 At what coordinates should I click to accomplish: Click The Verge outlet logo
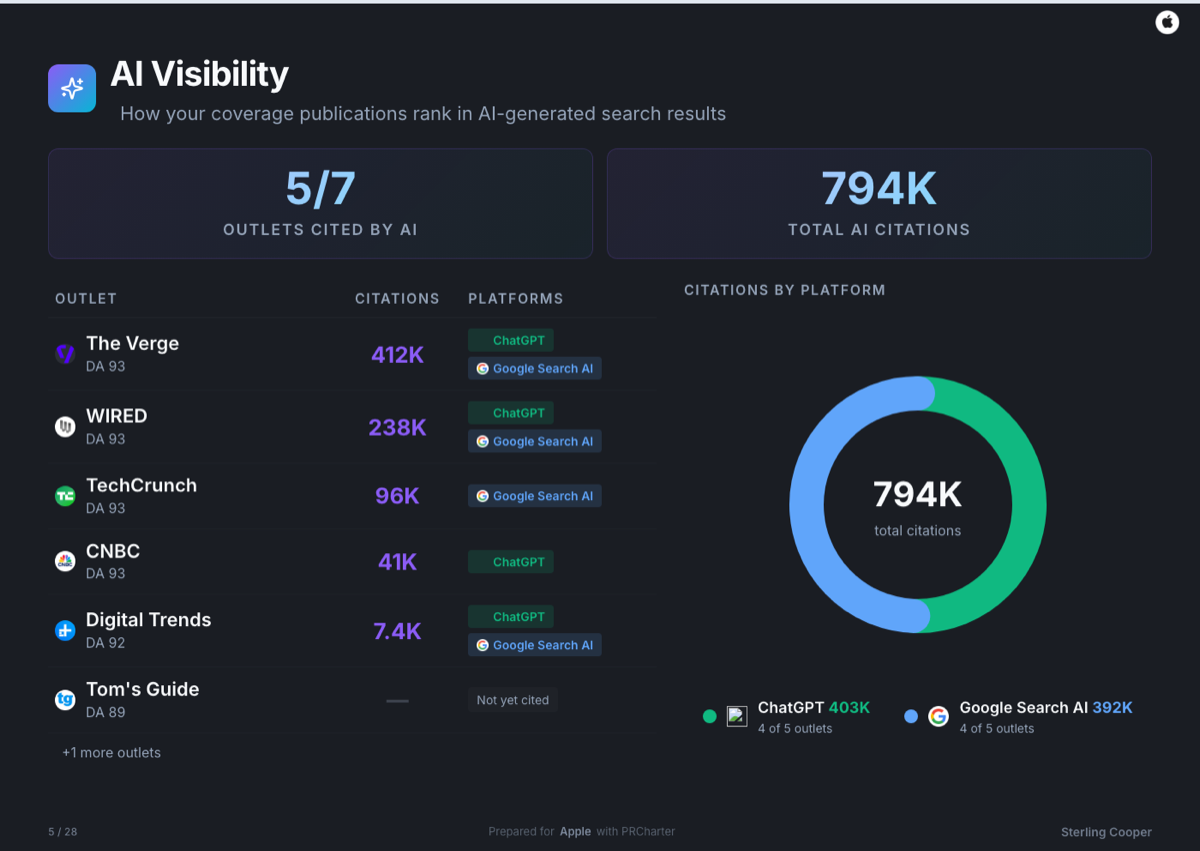coord(65,353)
